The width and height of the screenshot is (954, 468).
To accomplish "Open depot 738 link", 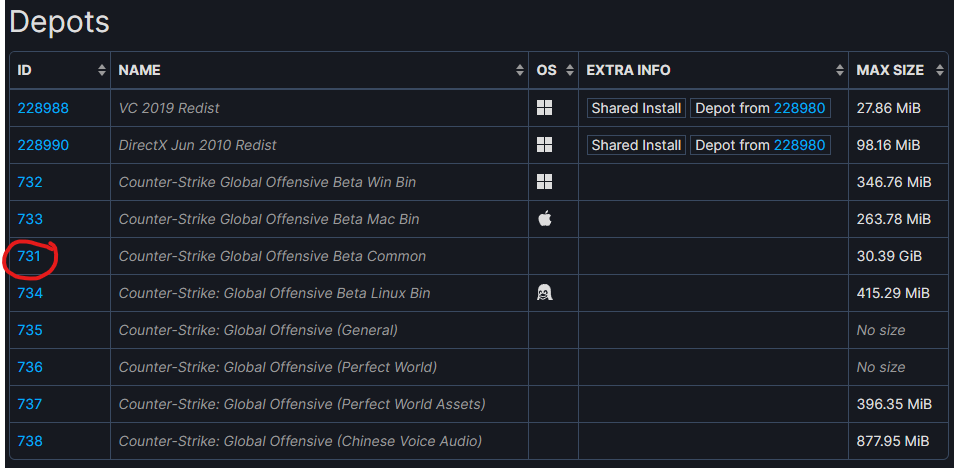I will 30,441.
